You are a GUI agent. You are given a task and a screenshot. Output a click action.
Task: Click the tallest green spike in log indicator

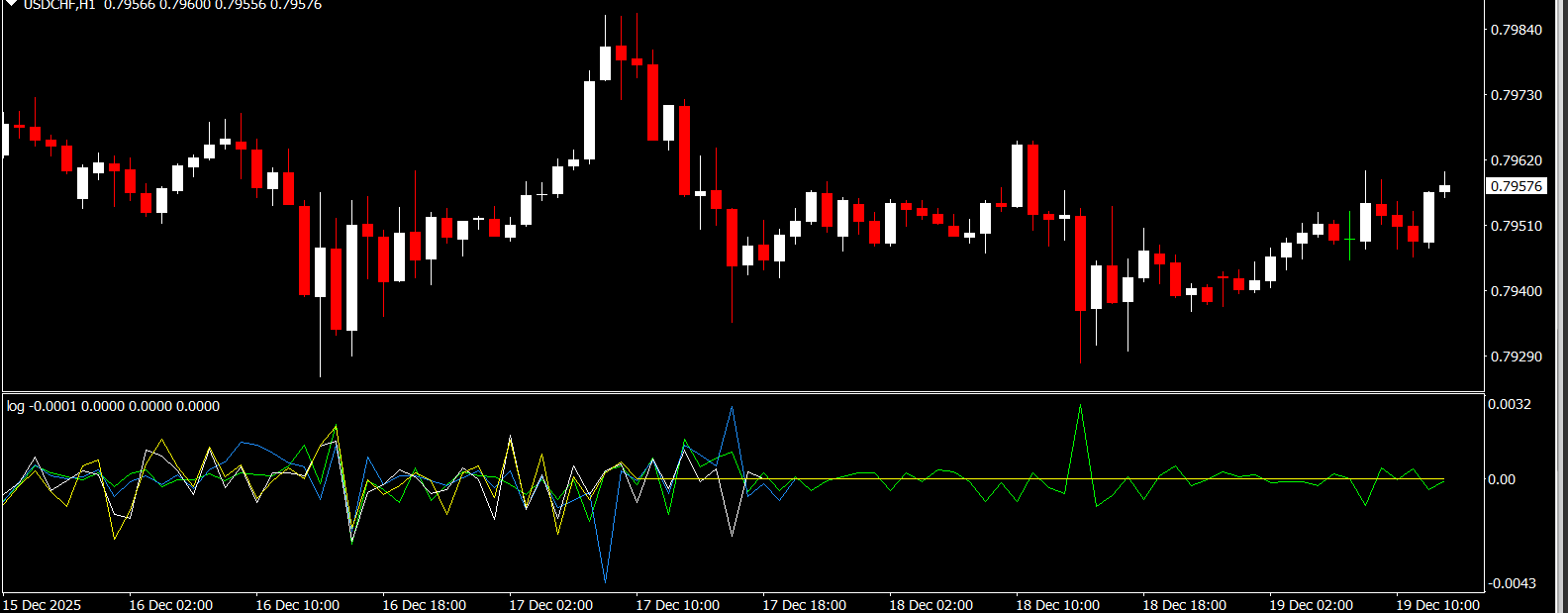(1080, 407)
